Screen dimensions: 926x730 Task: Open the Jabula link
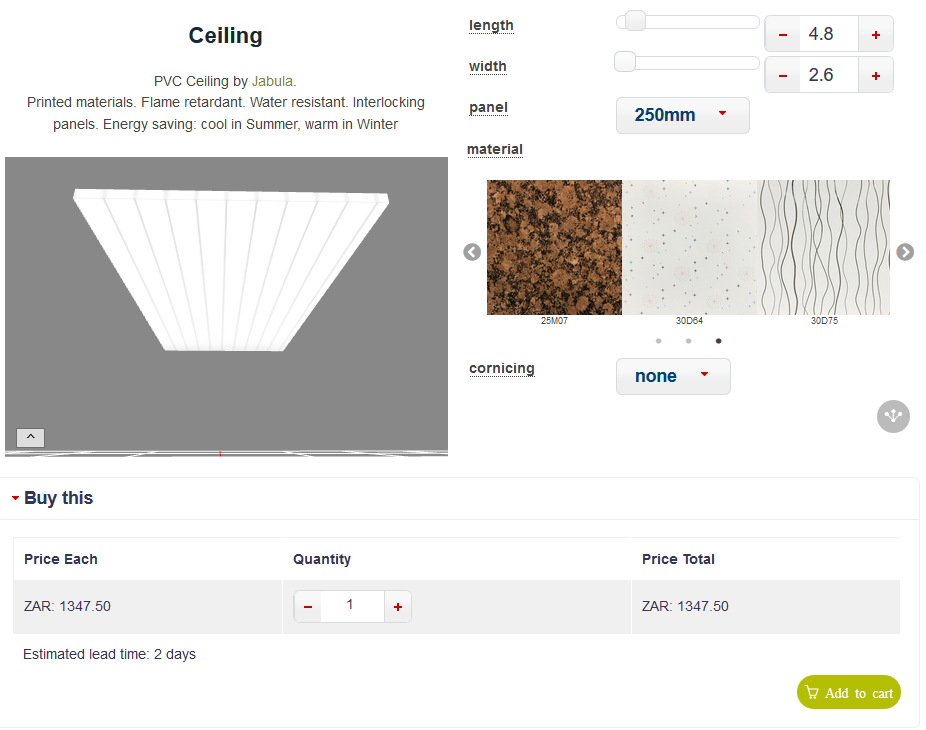coord(272,81)
